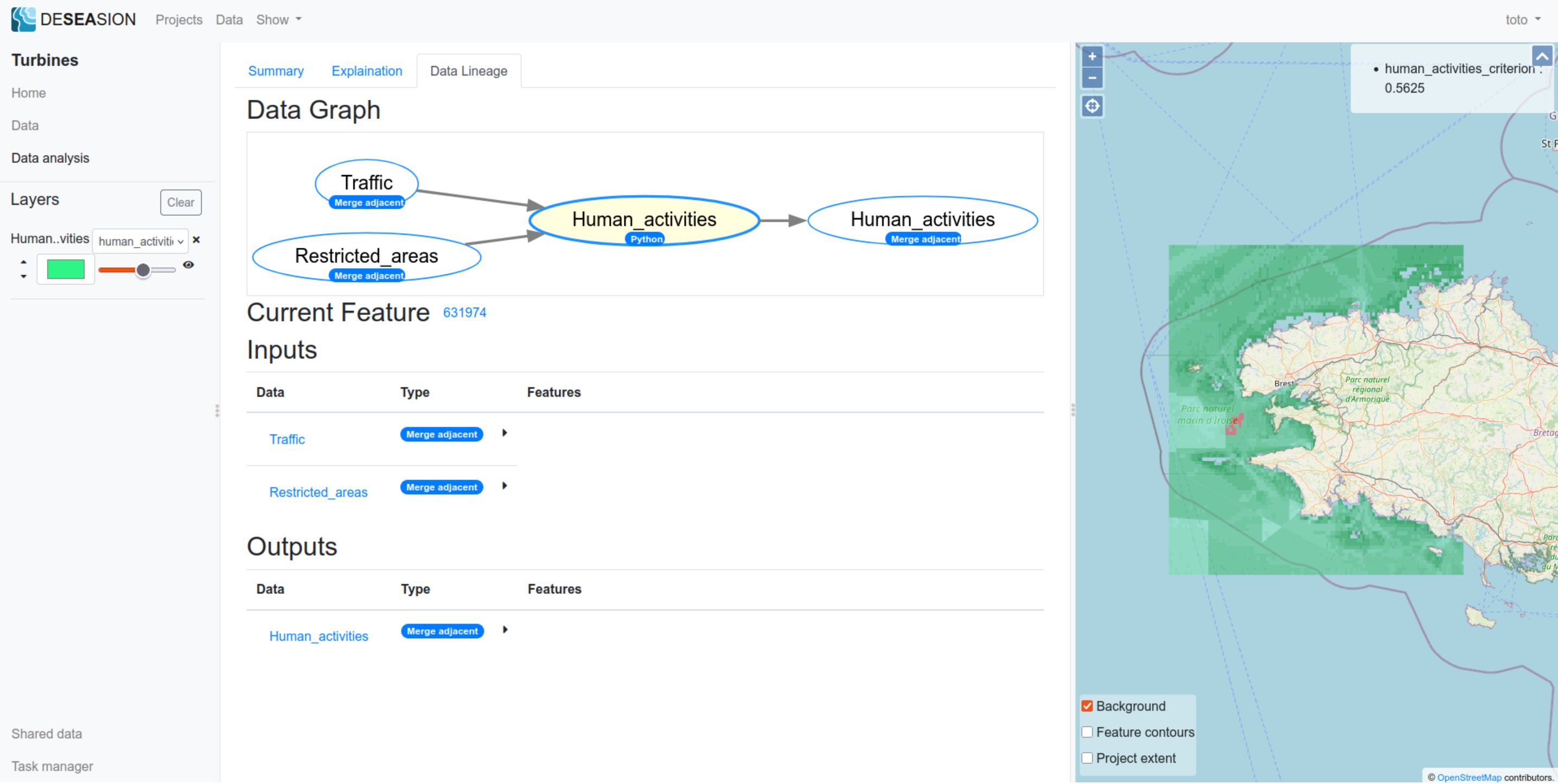Open the Show dropdown menu
The image size is (1558, 784).
point(278,20)
